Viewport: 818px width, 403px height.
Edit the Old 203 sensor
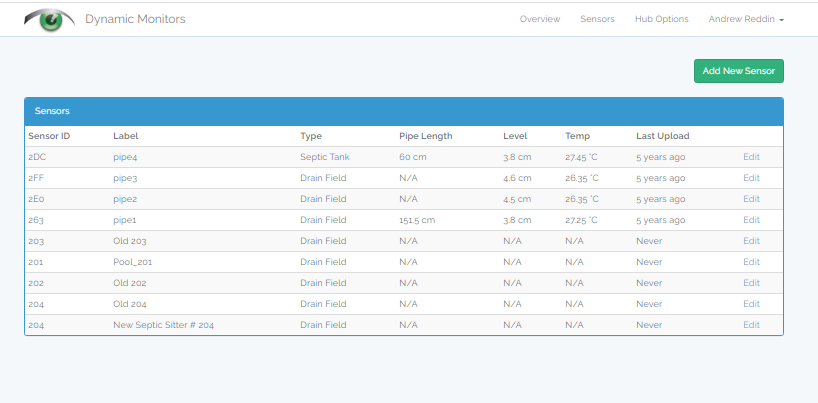tap(751, 241)
